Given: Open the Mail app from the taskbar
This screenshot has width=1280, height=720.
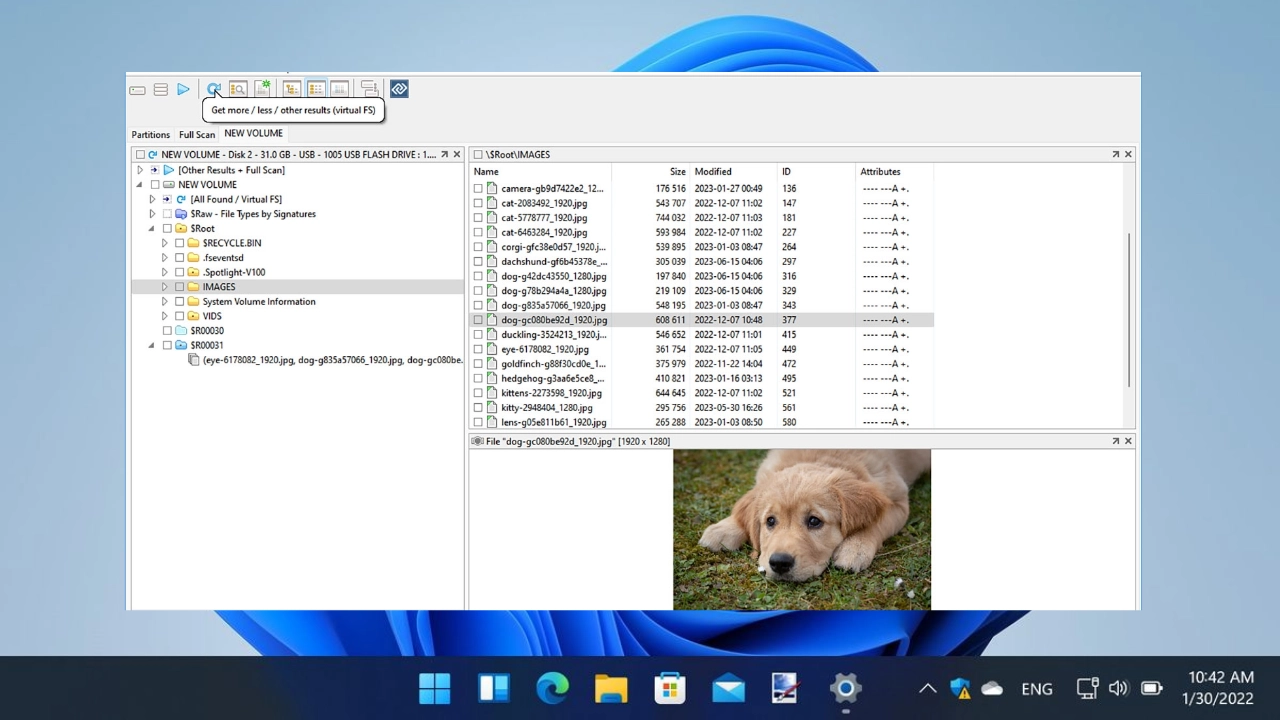Looking at the screenshot, I should 728,688.
